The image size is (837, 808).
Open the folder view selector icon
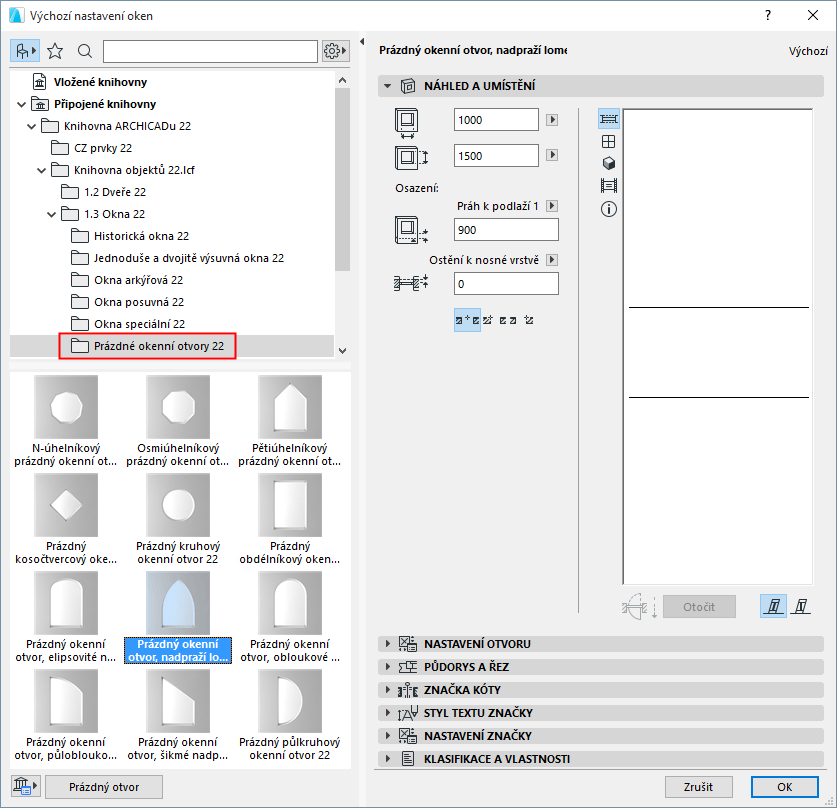(25, 51)
